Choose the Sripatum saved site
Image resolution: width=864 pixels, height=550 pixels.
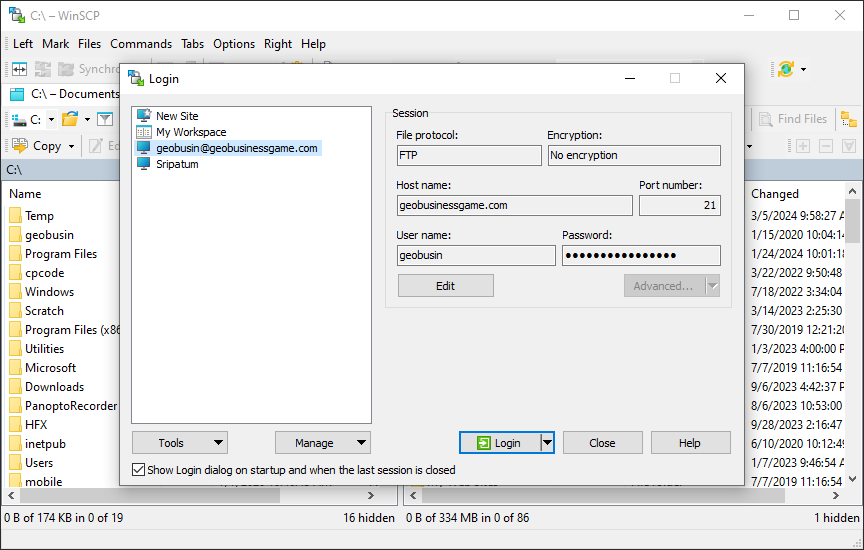pos(176,164)
